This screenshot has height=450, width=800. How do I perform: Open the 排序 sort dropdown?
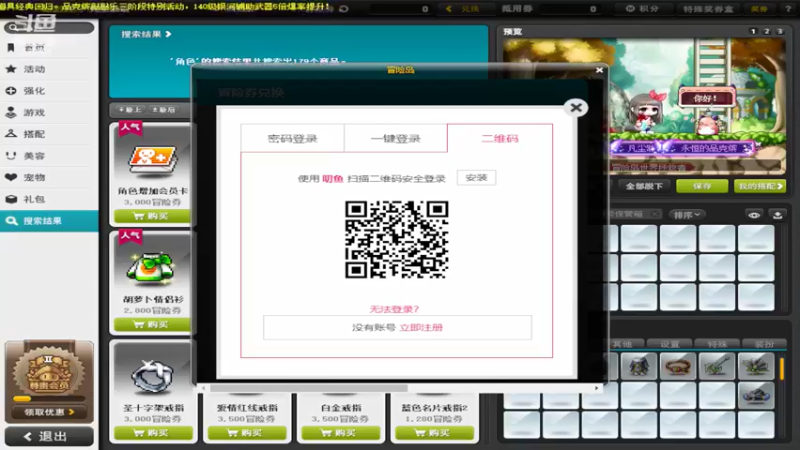686,215
